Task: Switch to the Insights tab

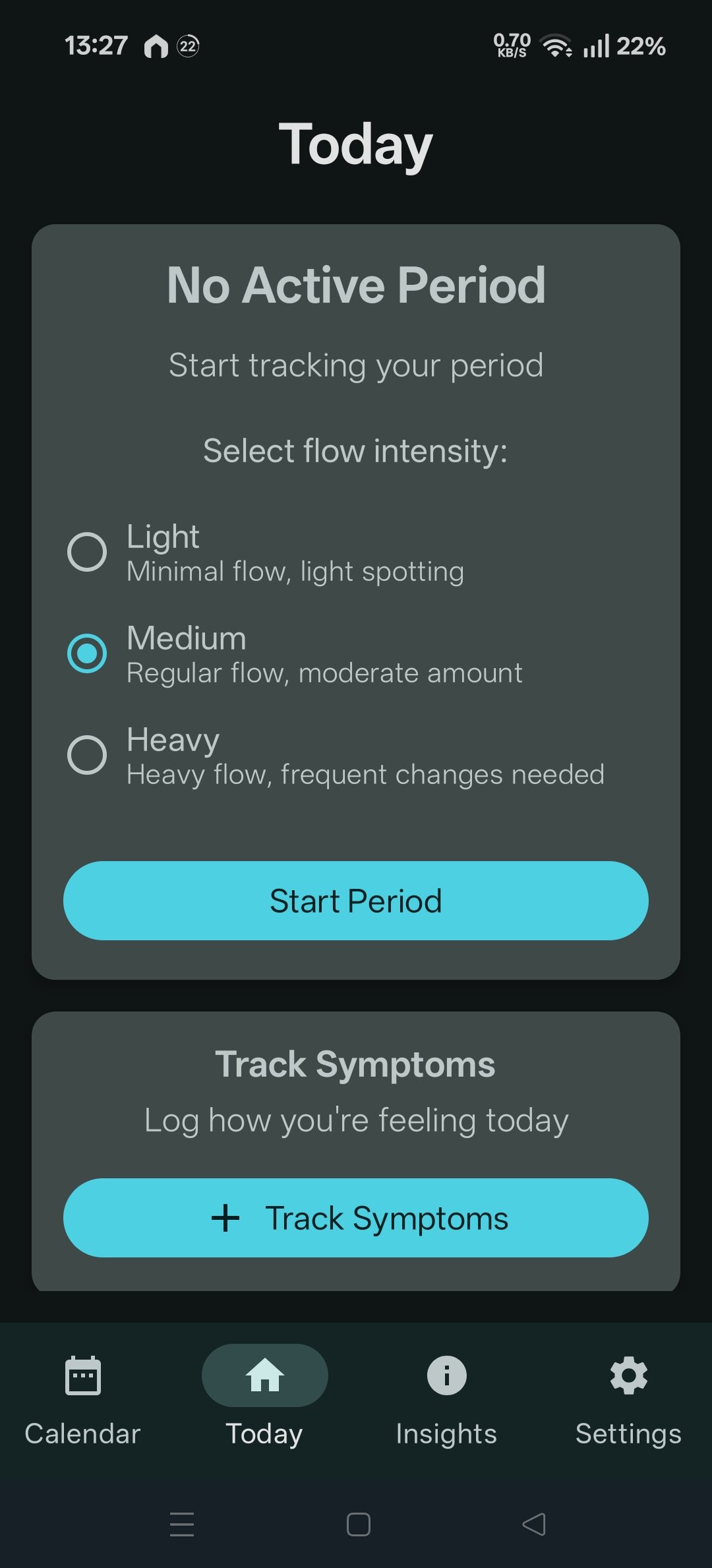Action: [x=446, y=1433]
